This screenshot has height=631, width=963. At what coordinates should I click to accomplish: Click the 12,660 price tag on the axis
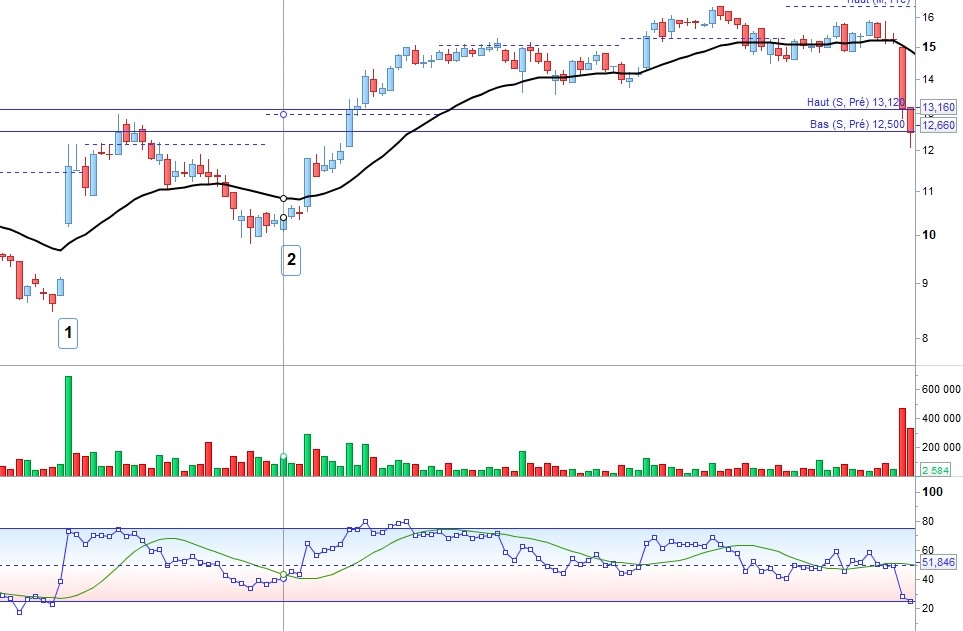coord(938,125)
